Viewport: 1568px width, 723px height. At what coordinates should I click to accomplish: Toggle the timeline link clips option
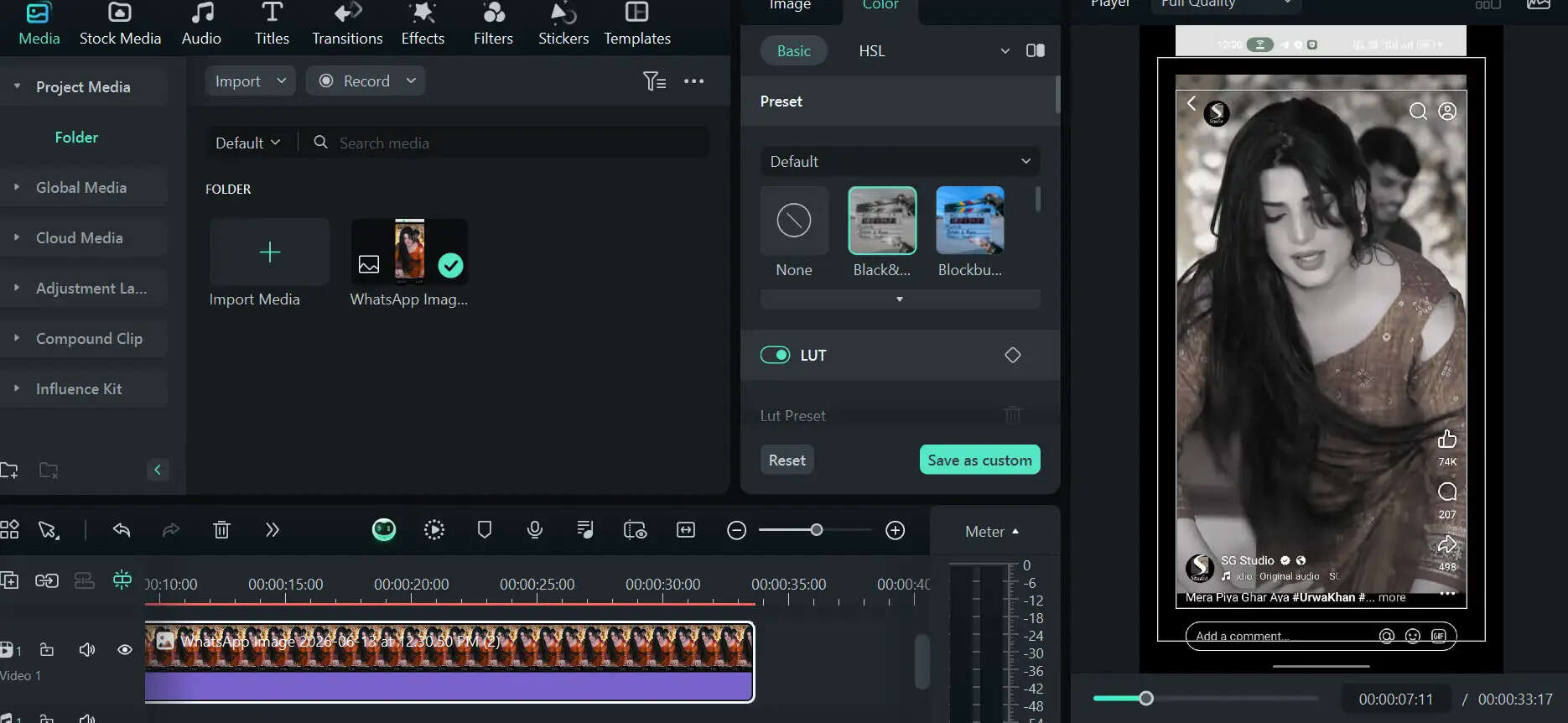pyautogui.click(x=47, y=580)
